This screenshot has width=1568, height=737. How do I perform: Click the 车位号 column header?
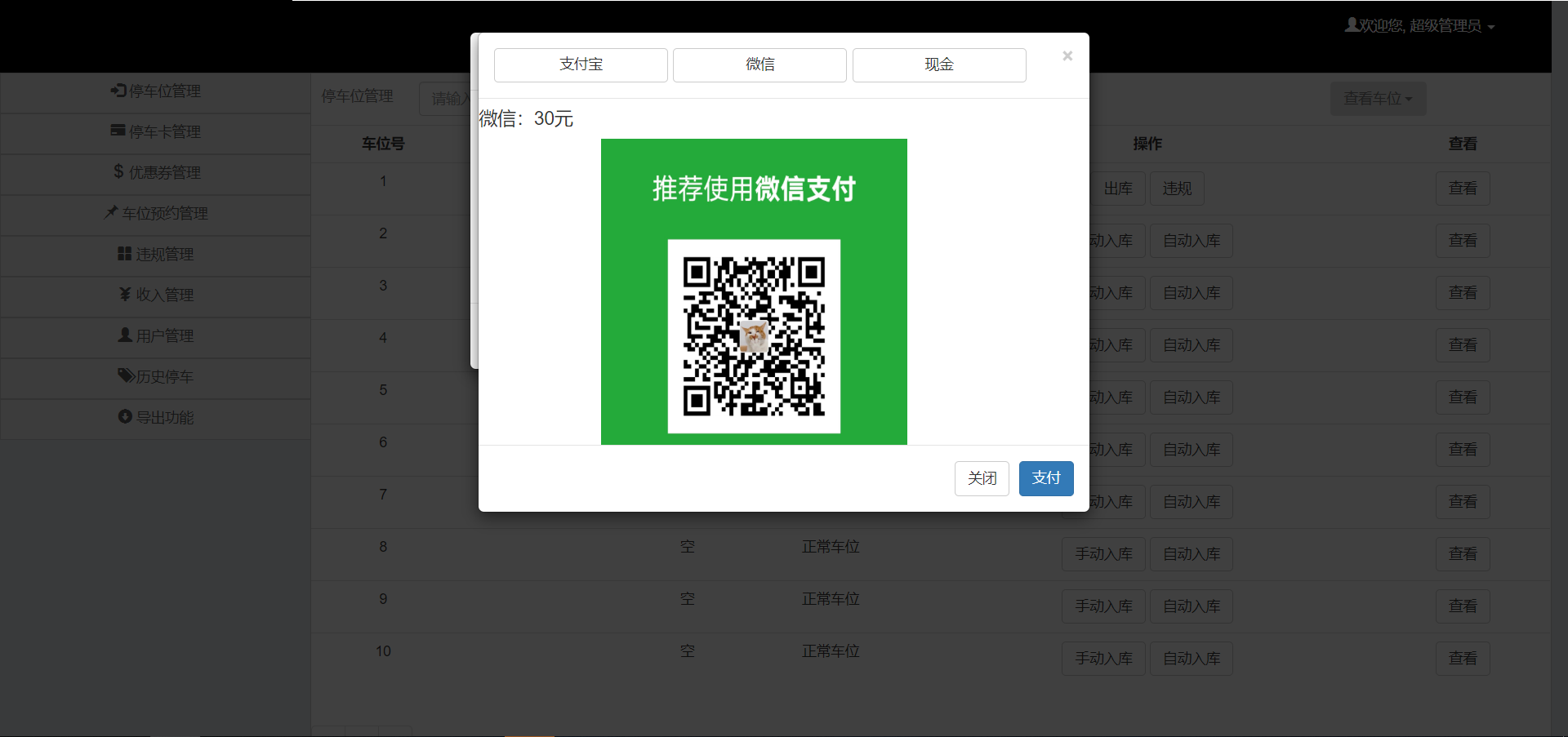(x=383, y=144)
